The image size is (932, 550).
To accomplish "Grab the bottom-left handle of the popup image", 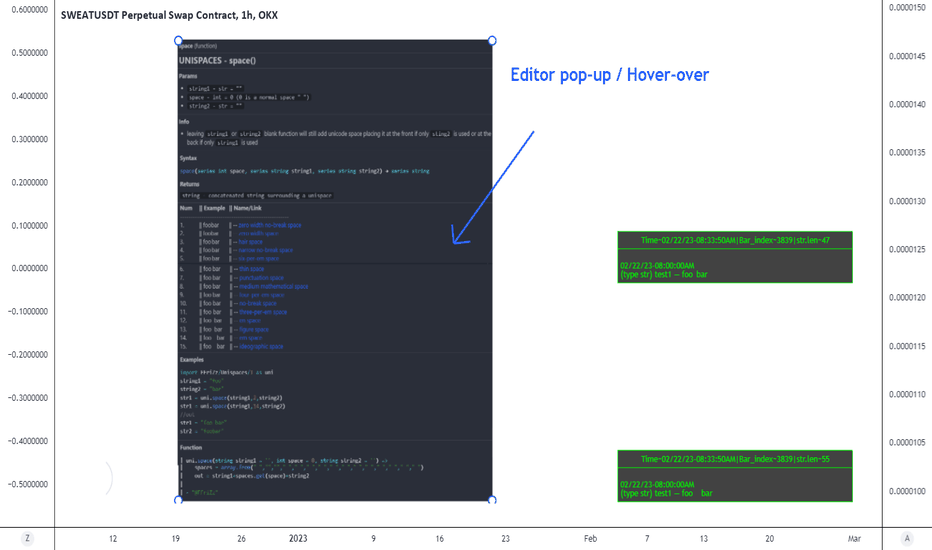I will coord(178,500).
